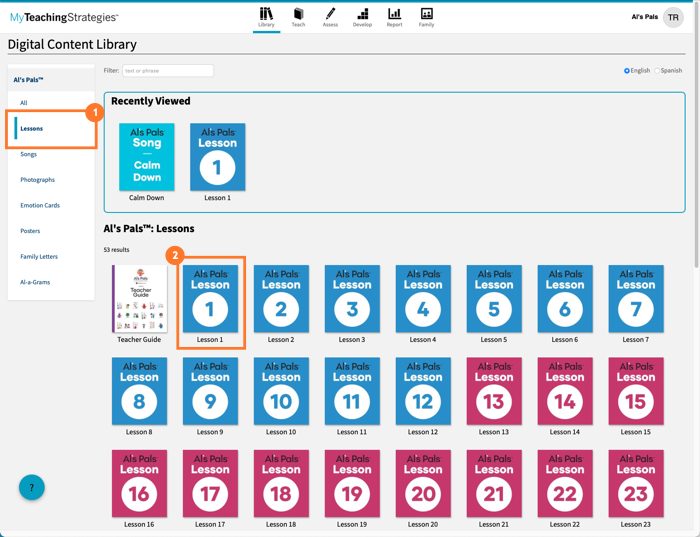The image size is (700, 537).
Task: Open the TR user profile avatar
Action: 673,17
